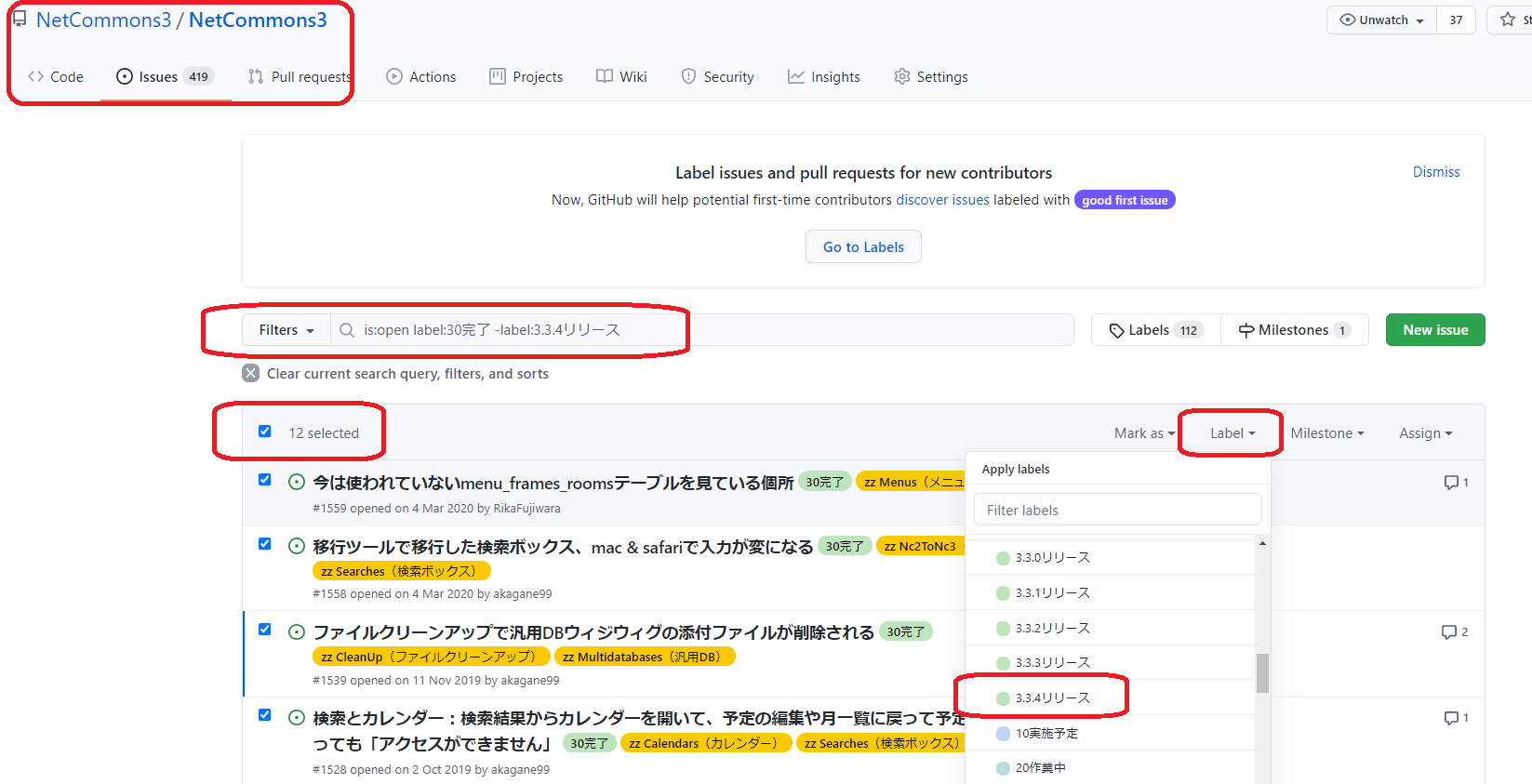Follow the discover issues link
1532x784 pixels.
pos(942,200)
